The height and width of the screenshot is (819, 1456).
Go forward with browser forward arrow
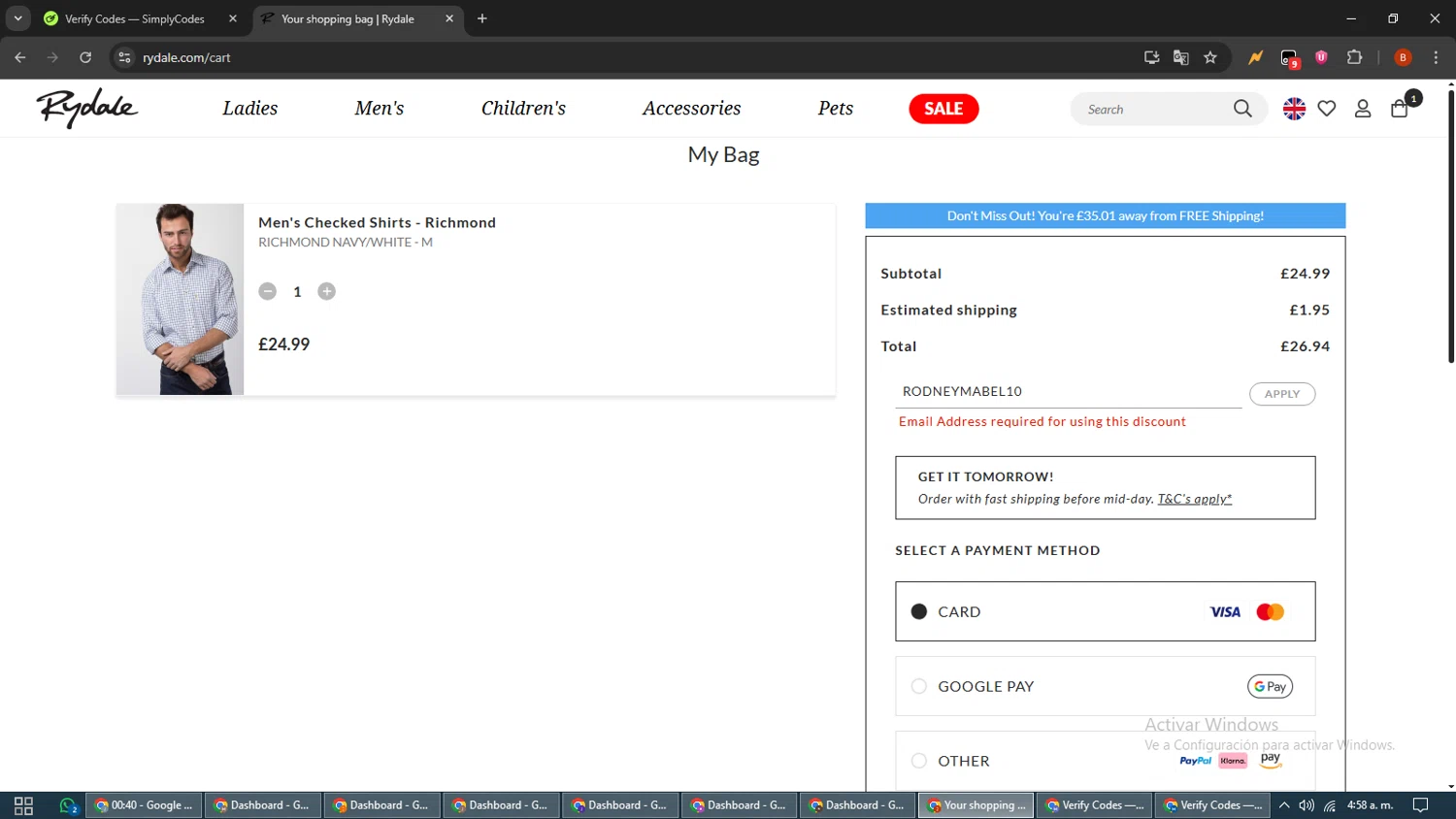(52, 57)
